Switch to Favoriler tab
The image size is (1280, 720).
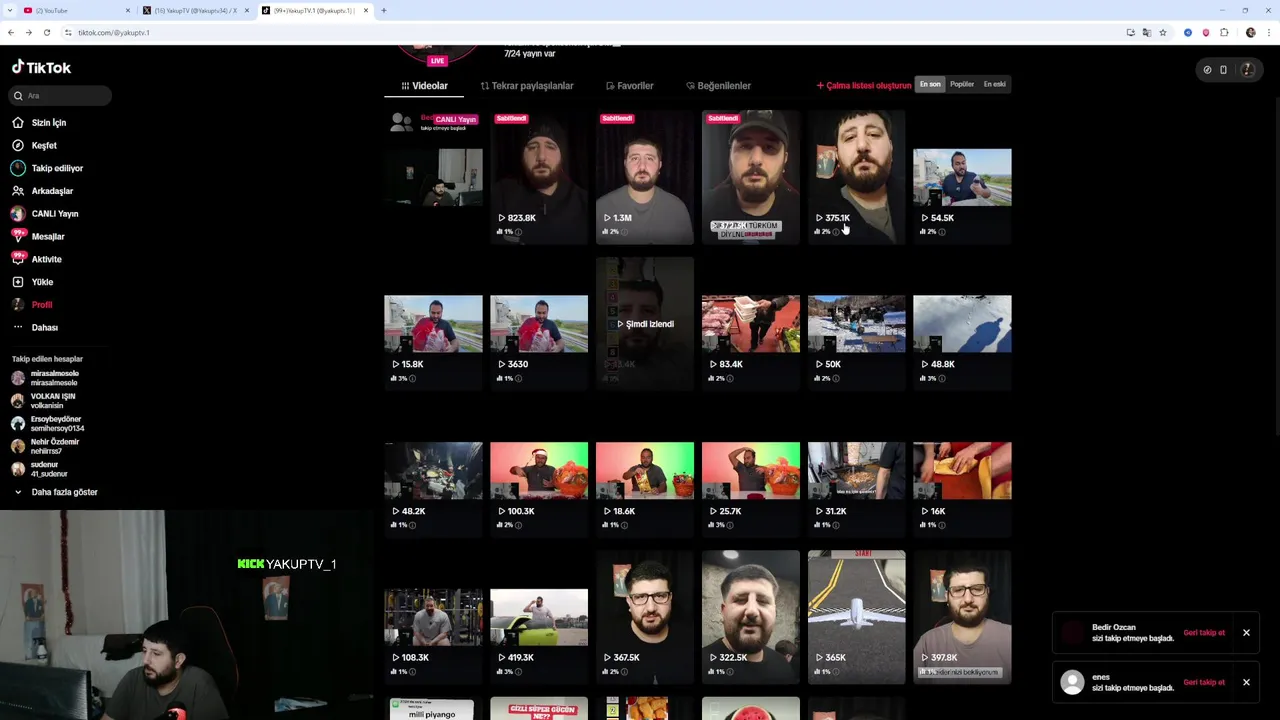click(630, 86)
